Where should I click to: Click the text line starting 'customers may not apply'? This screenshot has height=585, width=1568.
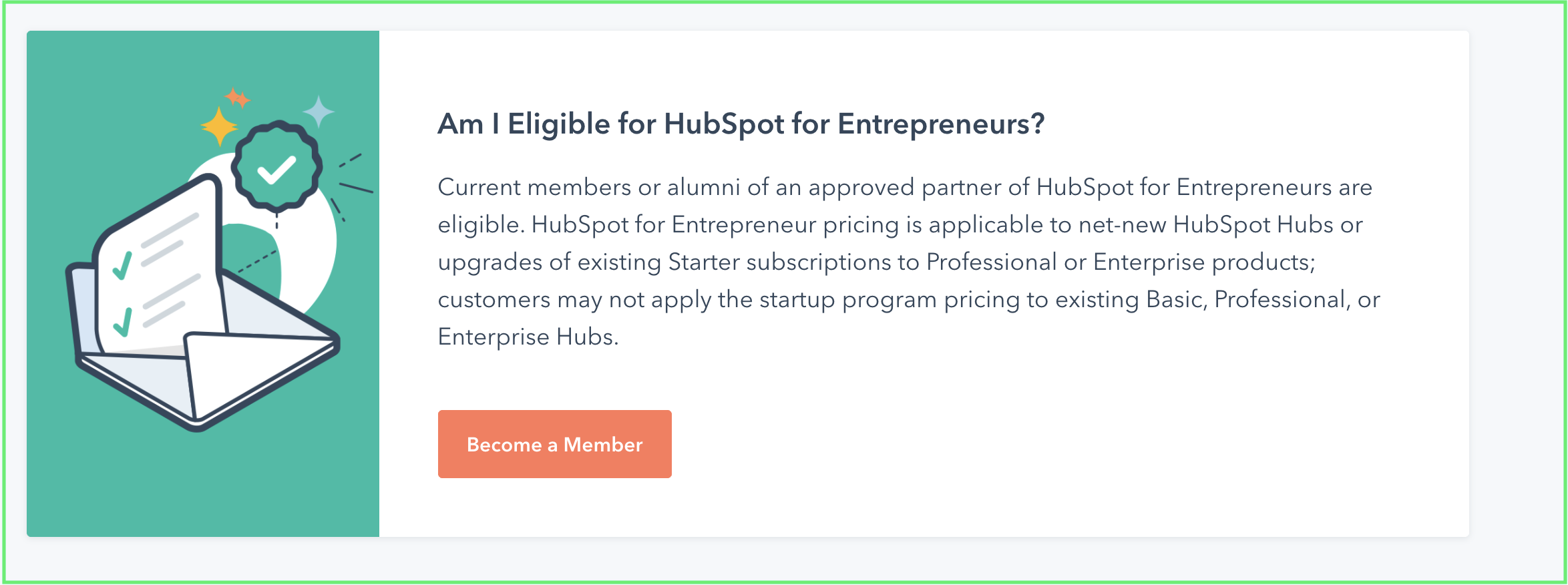coord(909,300)
